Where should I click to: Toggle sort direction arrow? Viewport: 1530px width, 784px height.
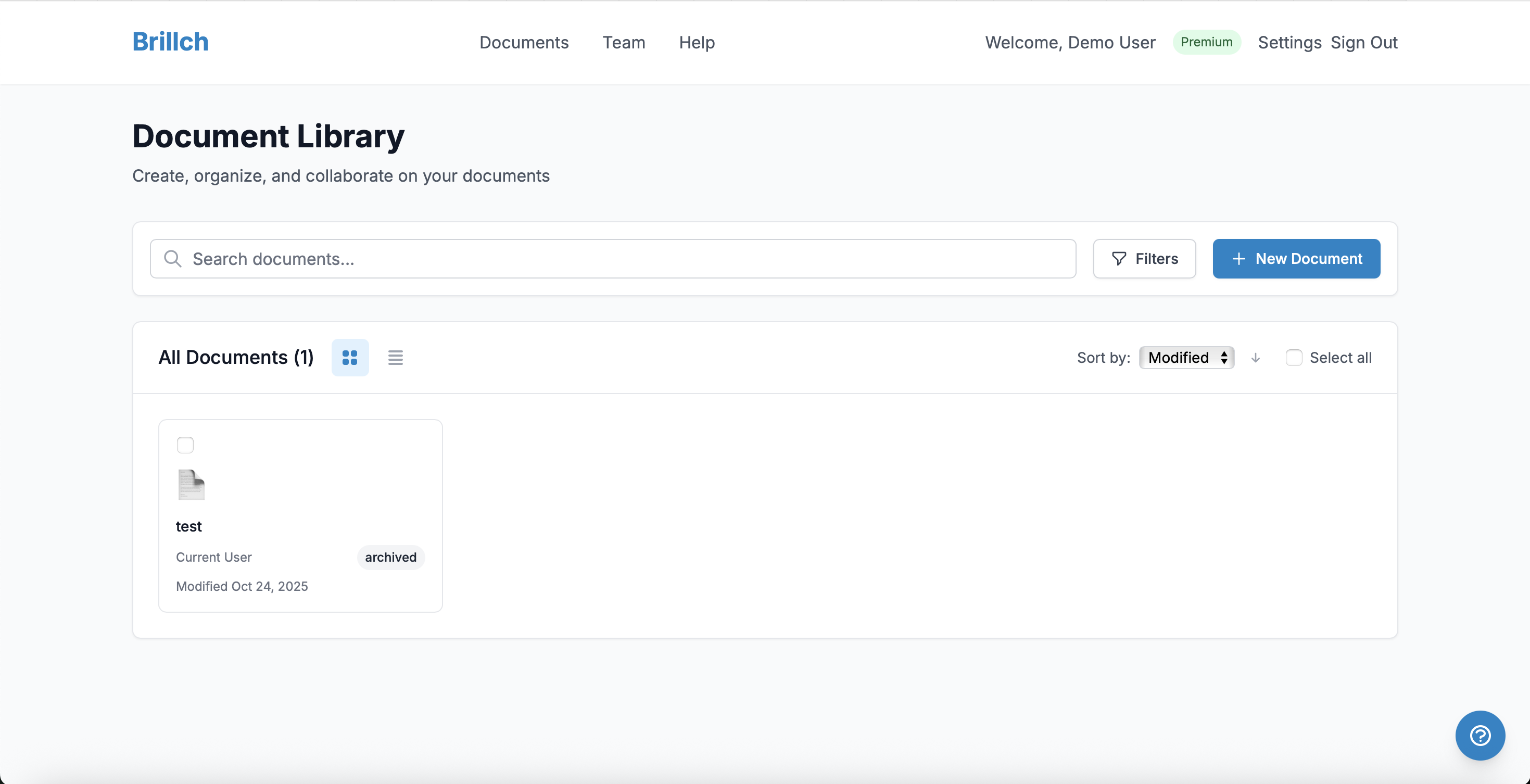coord(1256,358)
